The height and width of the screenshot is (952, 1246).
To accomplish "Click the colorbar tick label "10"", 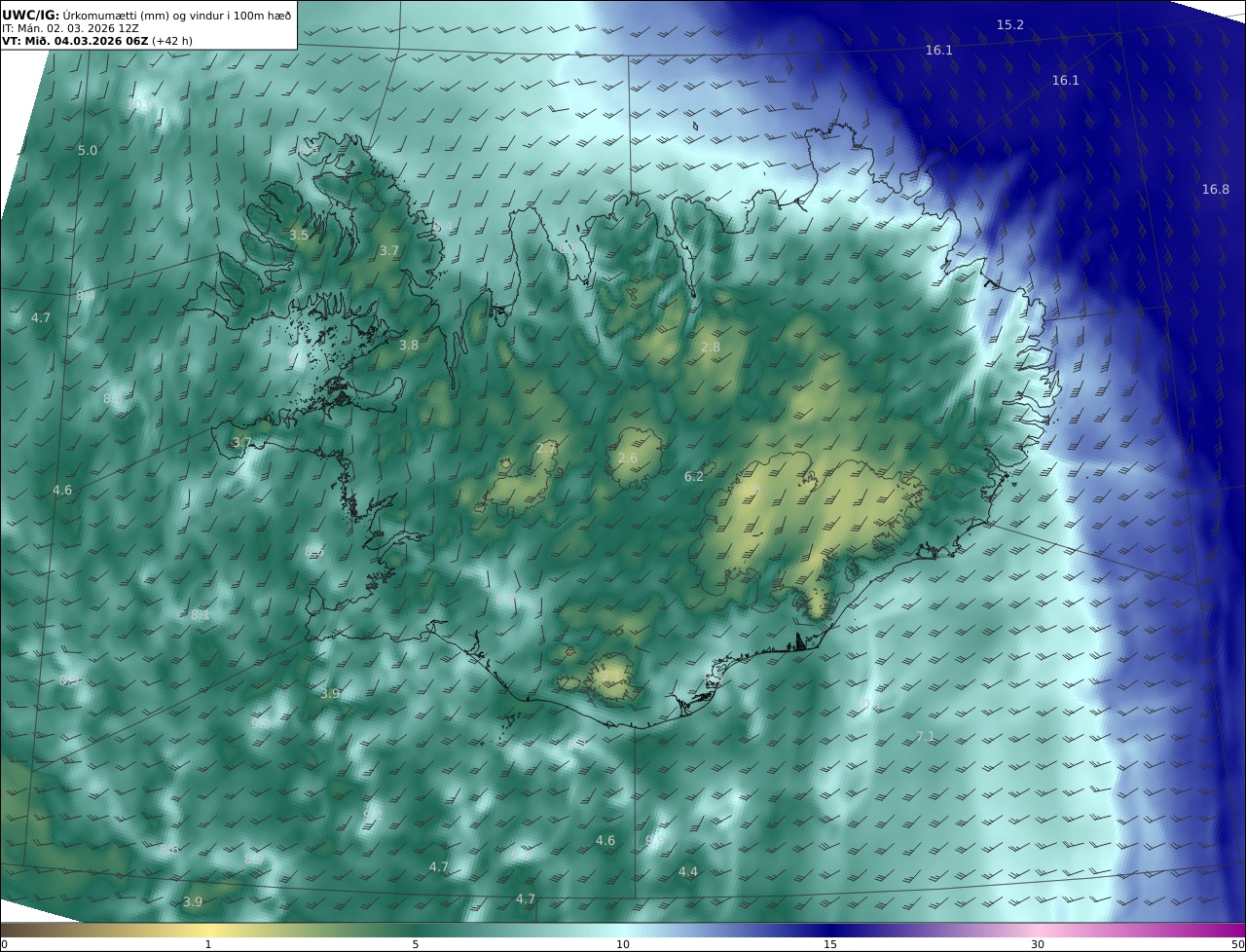I will tap(623, 944).
